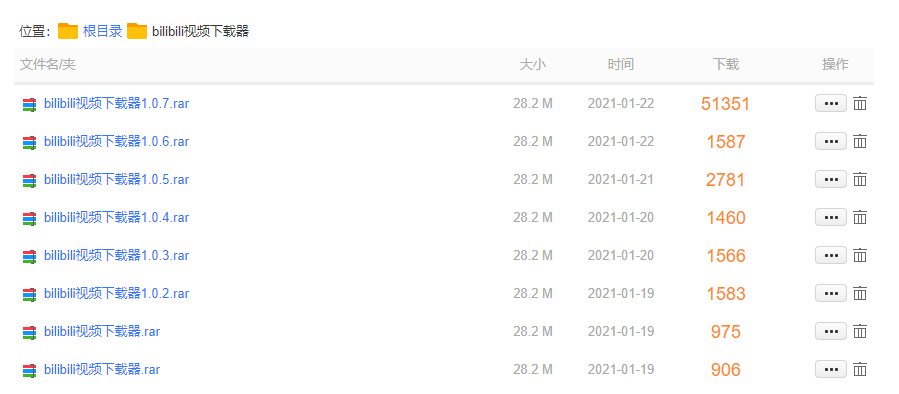Click the 时间 column header

(x=621, y=64)
